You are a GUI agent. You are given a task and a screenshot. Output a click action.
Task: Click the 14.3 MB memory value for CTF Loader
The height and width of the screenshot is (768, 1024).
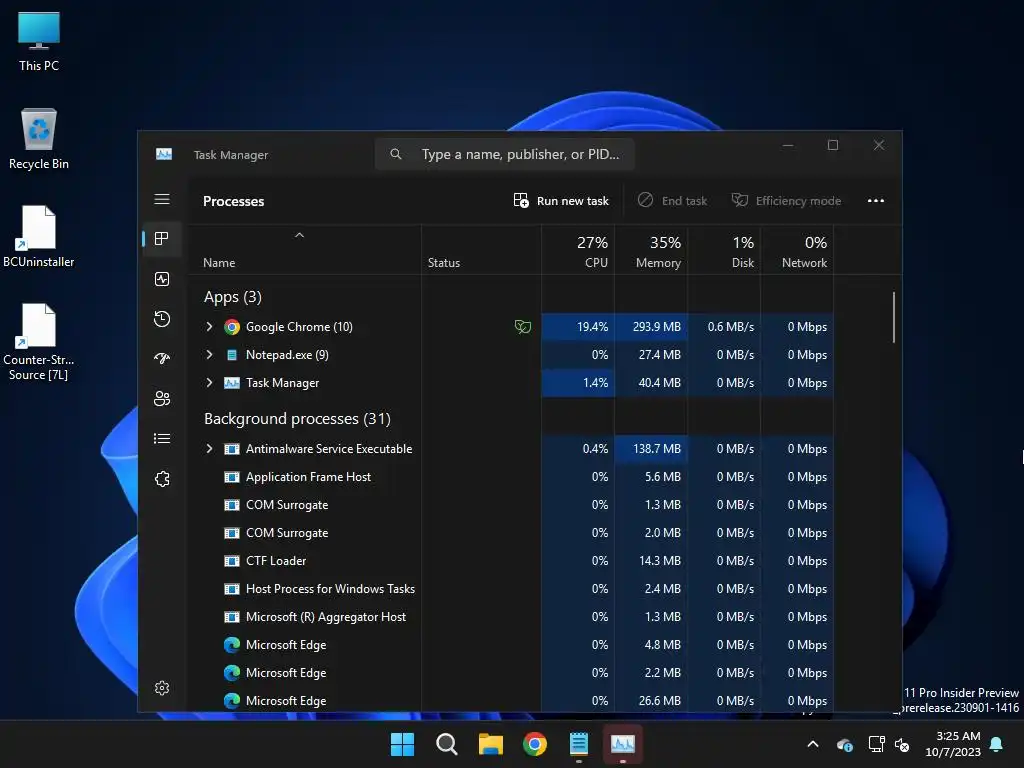[x=660, y=560]
